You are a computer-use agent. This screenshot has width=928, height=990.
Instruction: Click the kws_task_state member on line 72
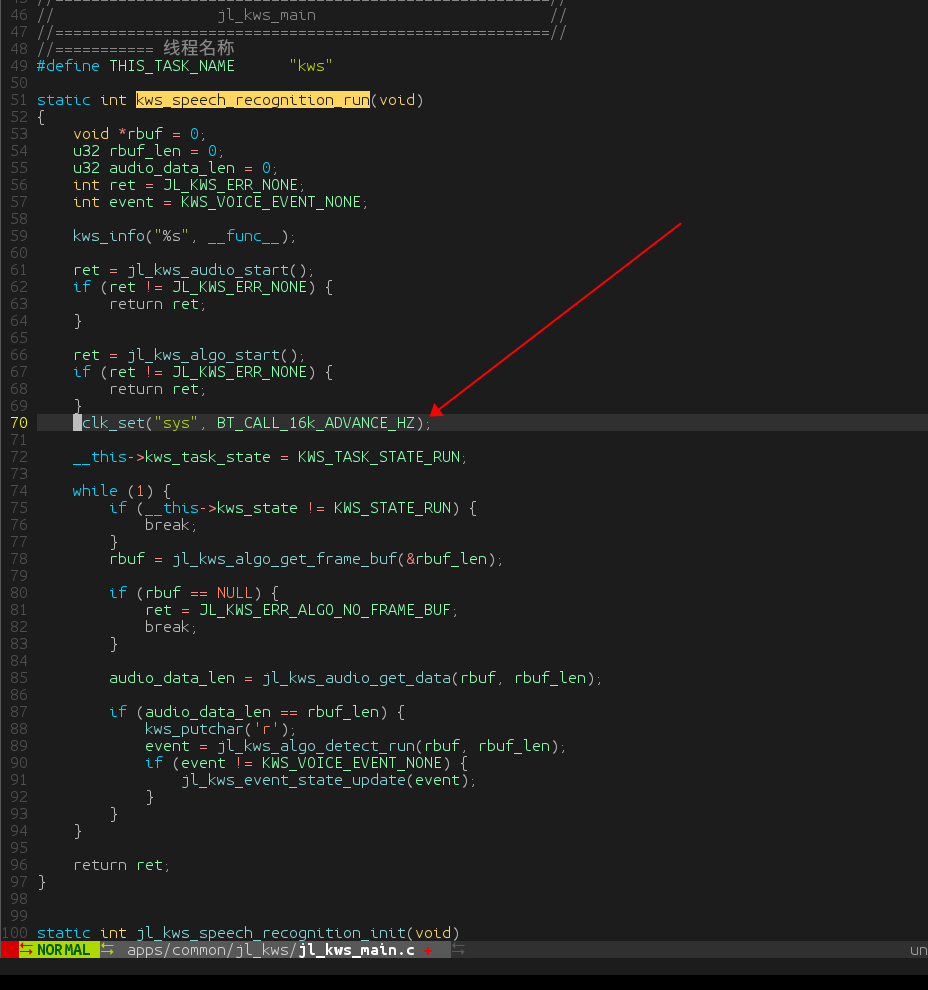(x=208, y=457)
